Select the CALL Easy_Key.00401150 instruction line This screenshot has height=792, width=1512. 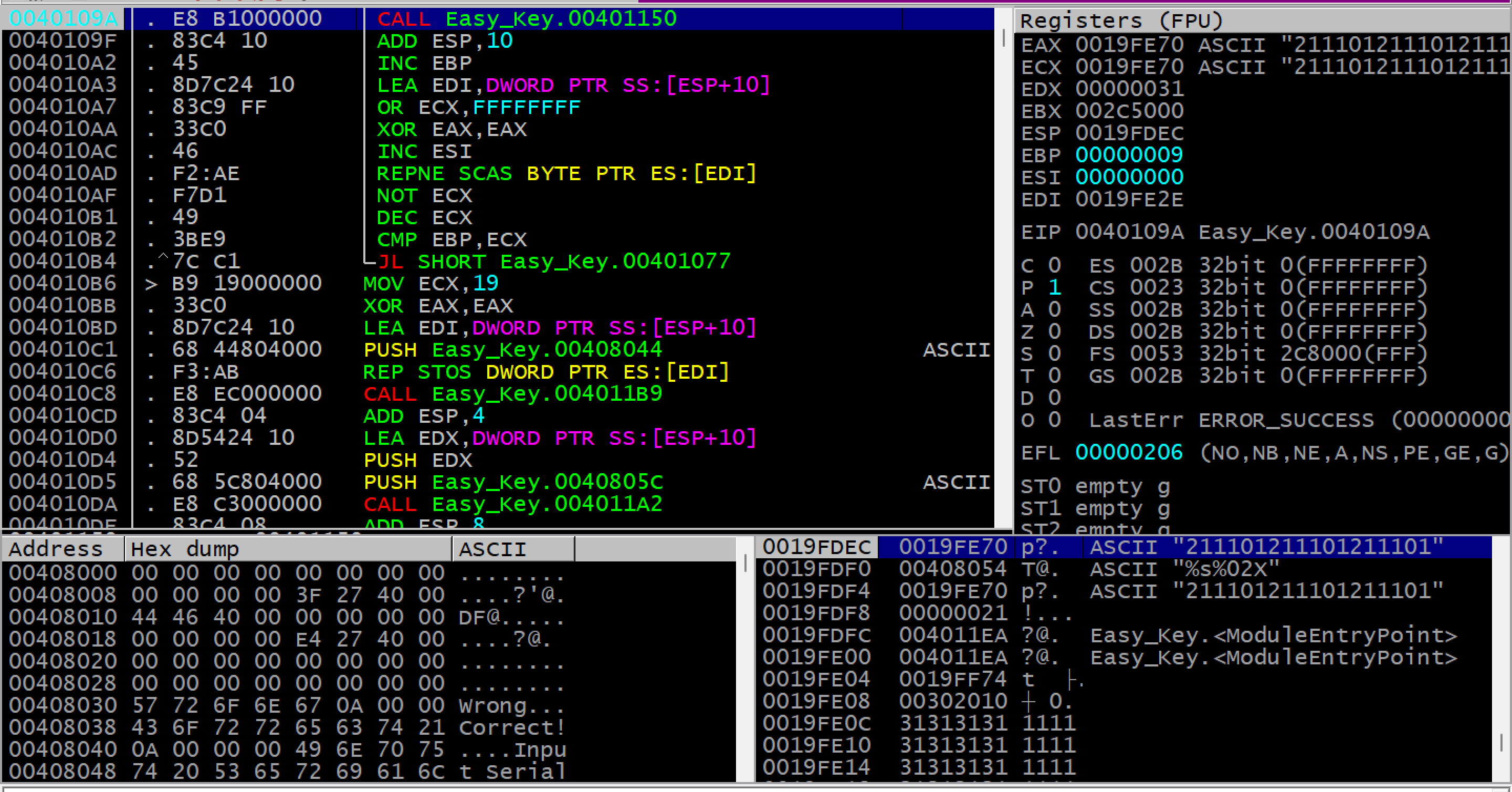(x=526, y=19)
